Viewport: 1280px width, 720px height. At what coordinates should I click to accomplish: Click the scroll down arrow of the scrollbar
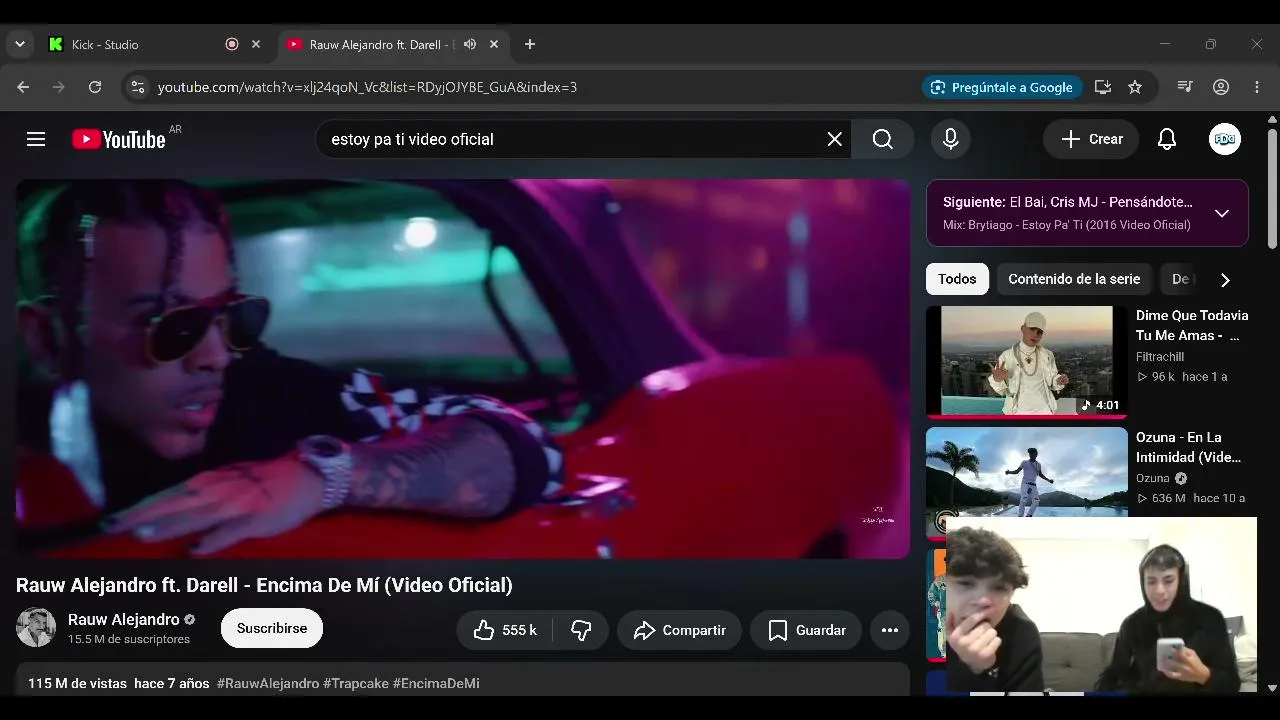tap(1272, 688)
